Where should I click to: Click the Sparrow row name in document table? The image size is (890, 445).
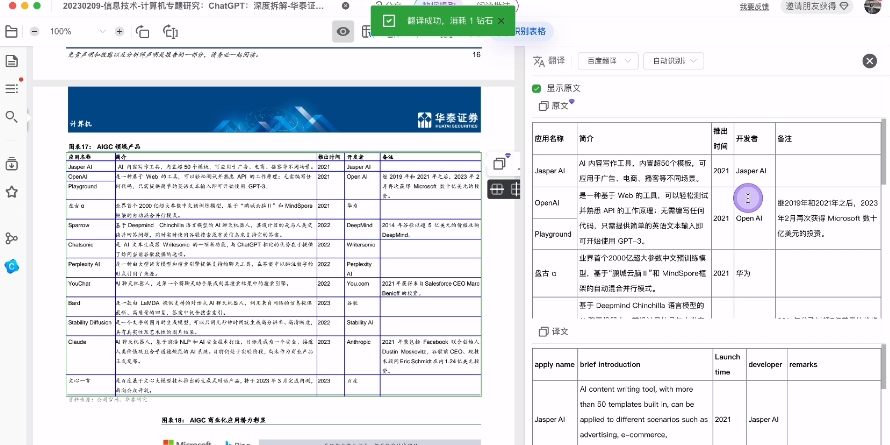(78, 225)
